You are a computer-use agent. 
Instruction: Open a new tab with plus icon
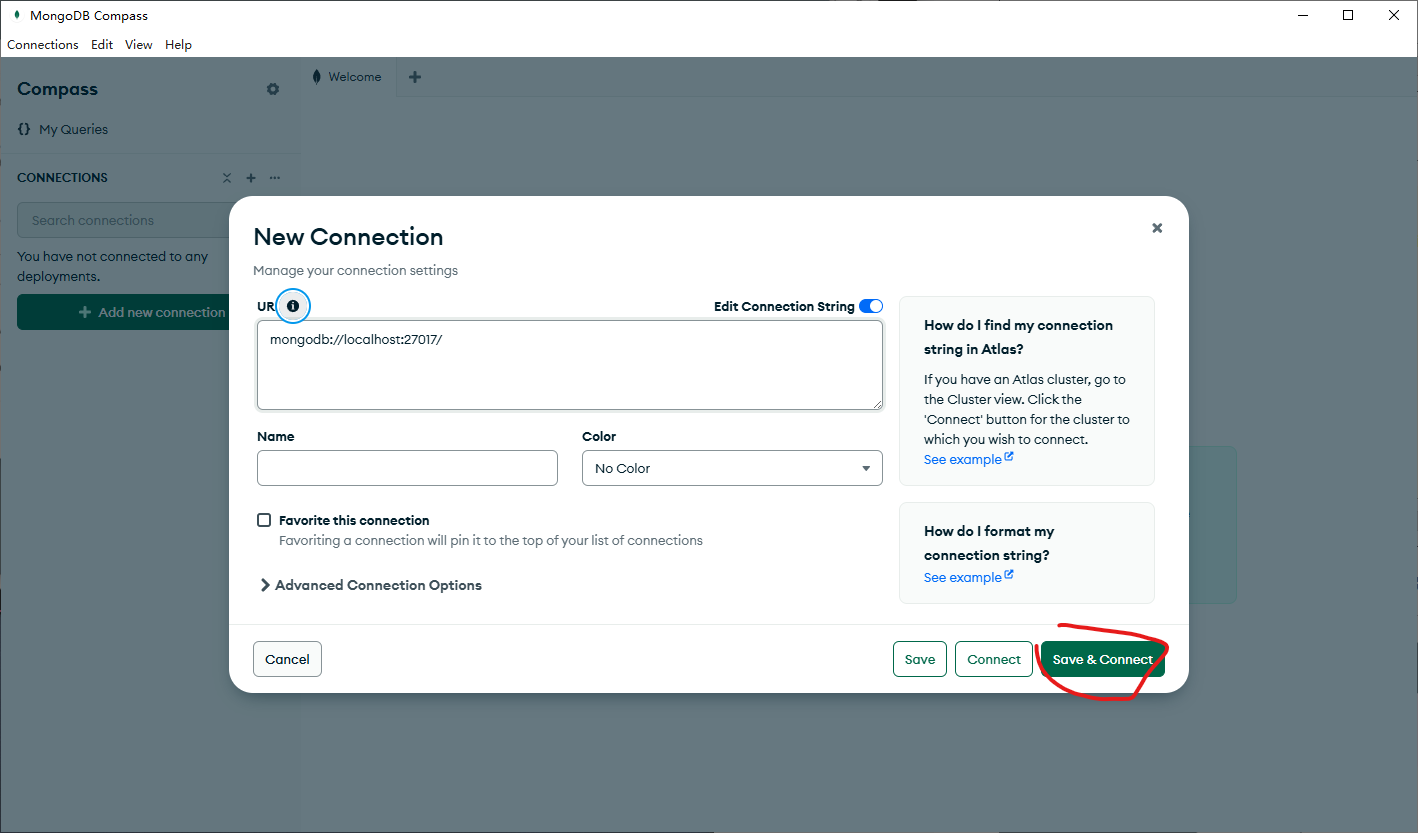(x=415, y=77)
